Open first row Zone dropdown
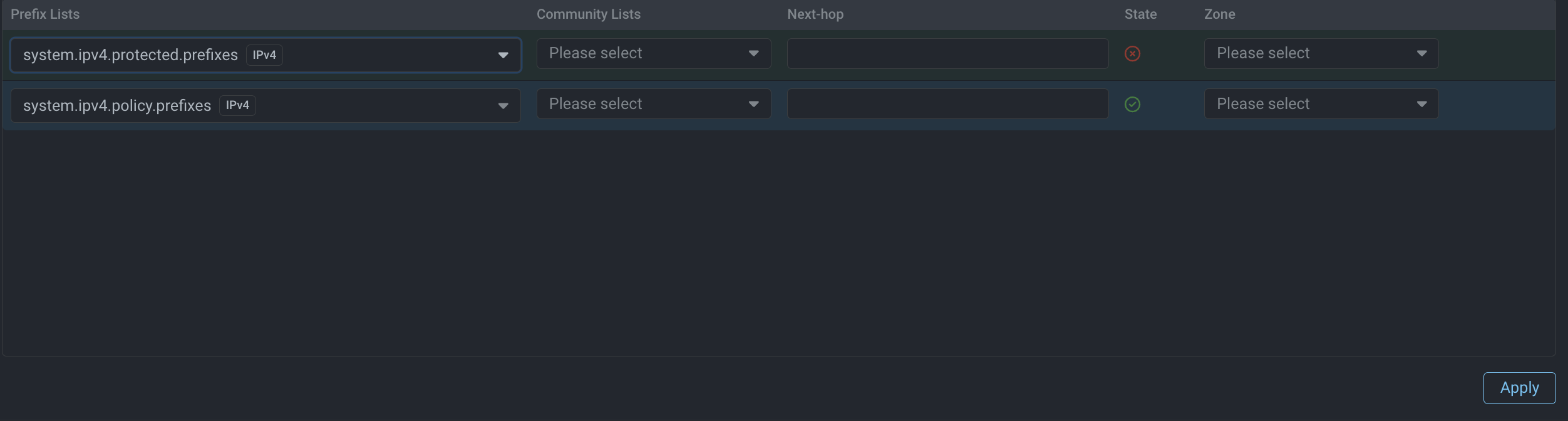The width and height of the screenshot is (1568, 421). click(1321, 54)
